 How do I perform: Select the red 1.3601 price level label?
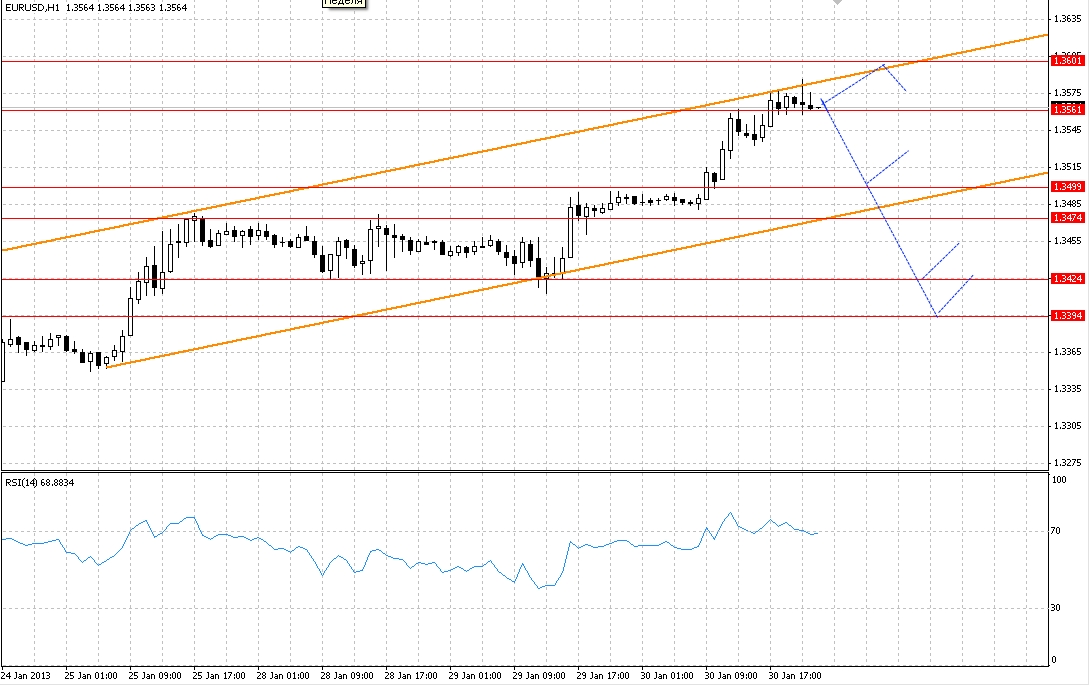pos(1068,61)
